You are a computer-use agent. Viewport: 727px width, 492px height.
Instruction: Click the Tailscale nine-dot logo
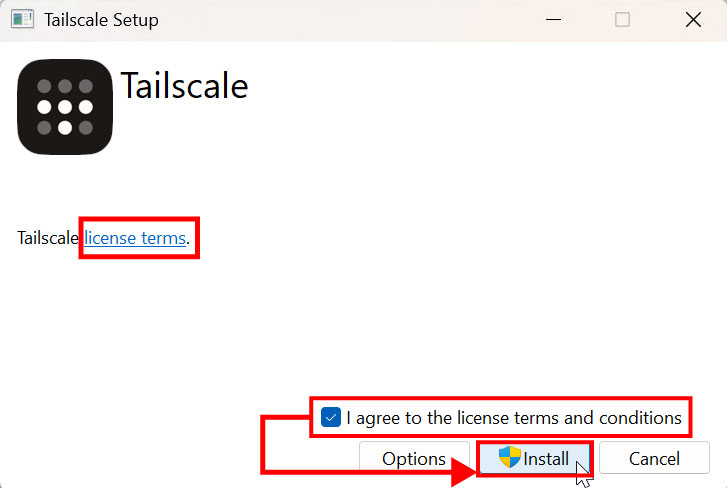click(x=65, y=107)
